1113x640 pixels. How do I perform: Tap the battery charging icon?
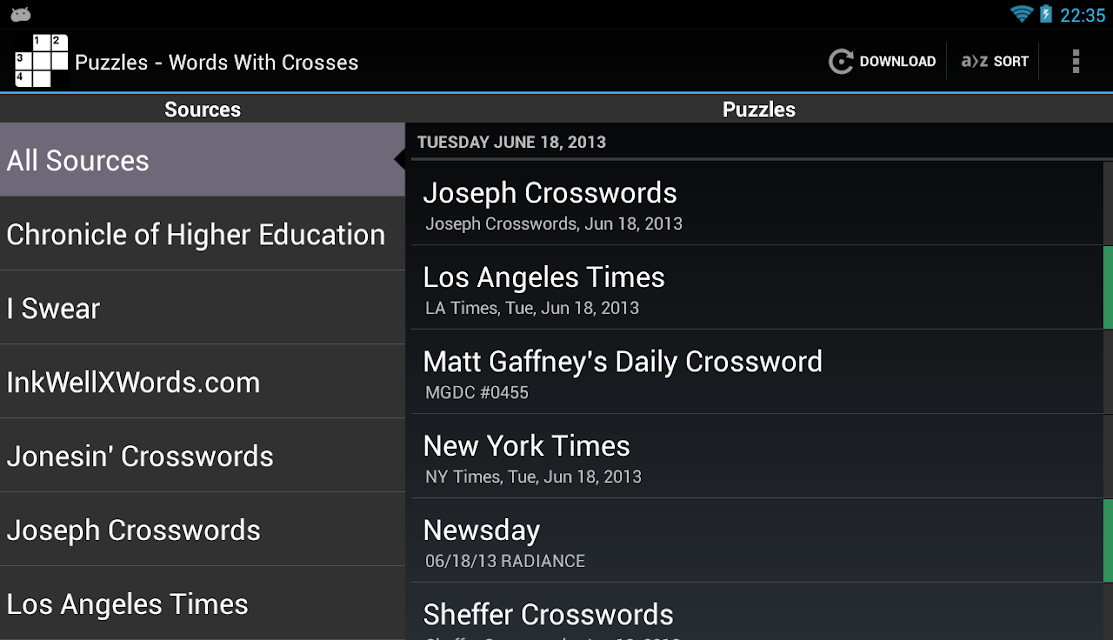coord(1046,14)
